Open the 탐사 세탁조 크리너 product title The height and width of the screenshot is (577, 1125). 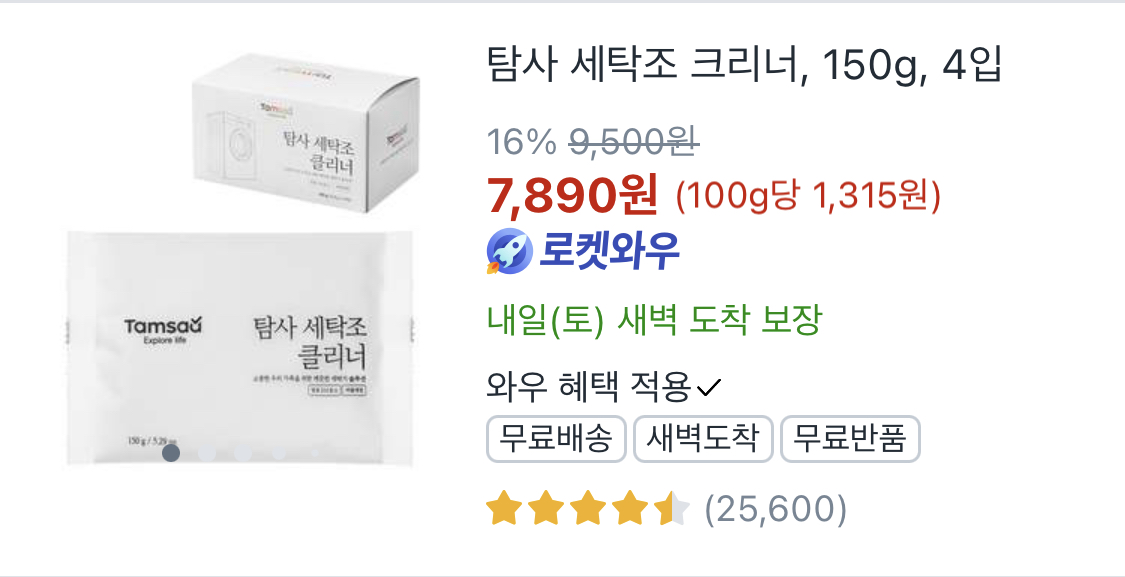744,65
